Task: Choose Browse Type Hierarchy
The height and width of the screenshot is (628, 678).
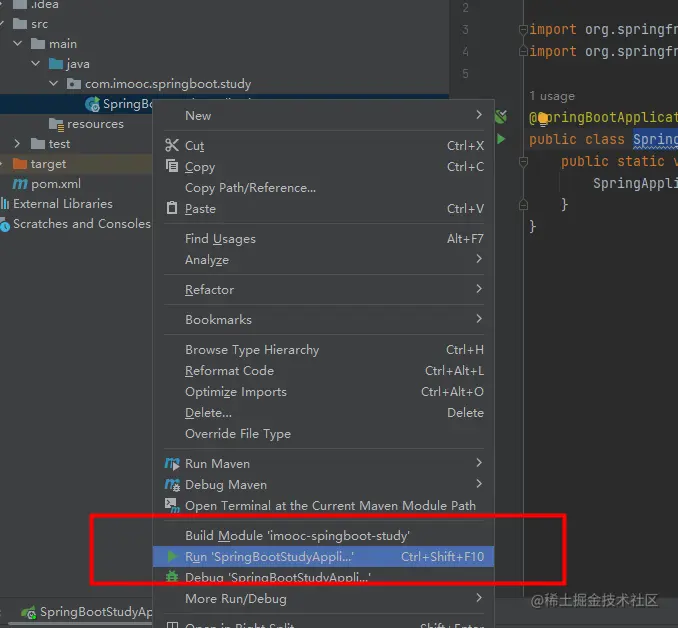Action: (x=323, y=349)
